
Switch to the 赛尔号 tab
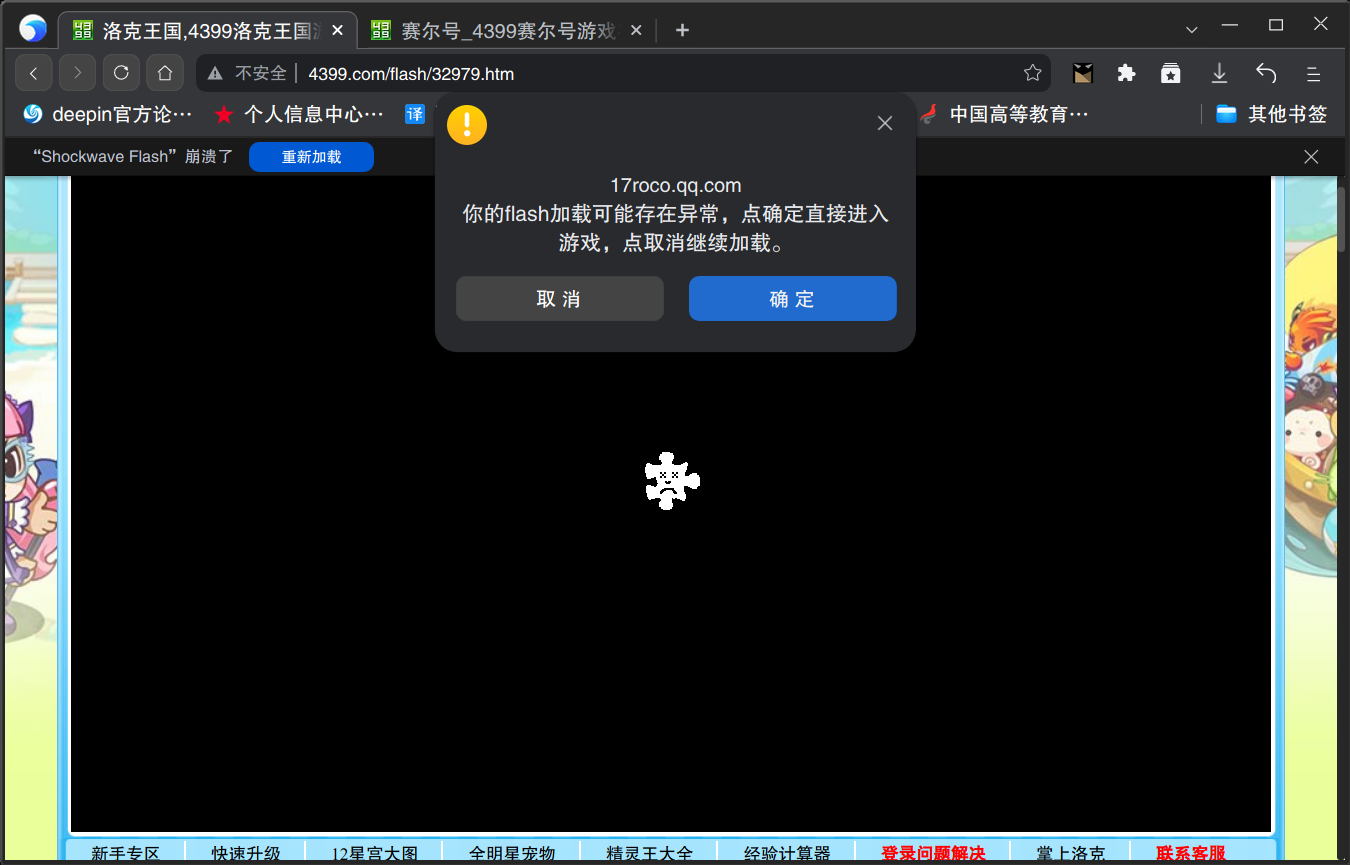tap(509, 31)
